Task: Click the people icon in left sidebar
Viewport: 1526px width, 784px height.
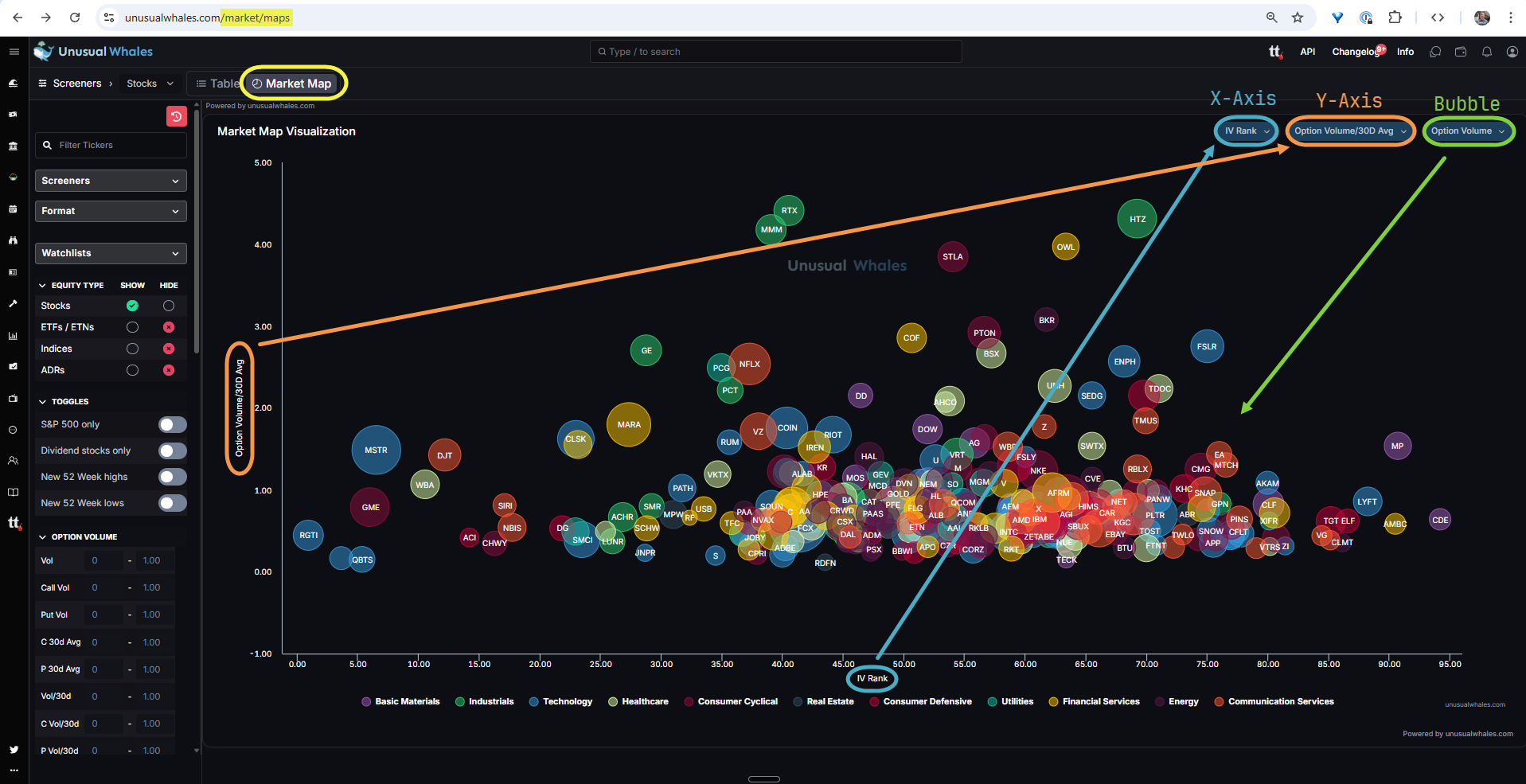Action: coord(13,460)
